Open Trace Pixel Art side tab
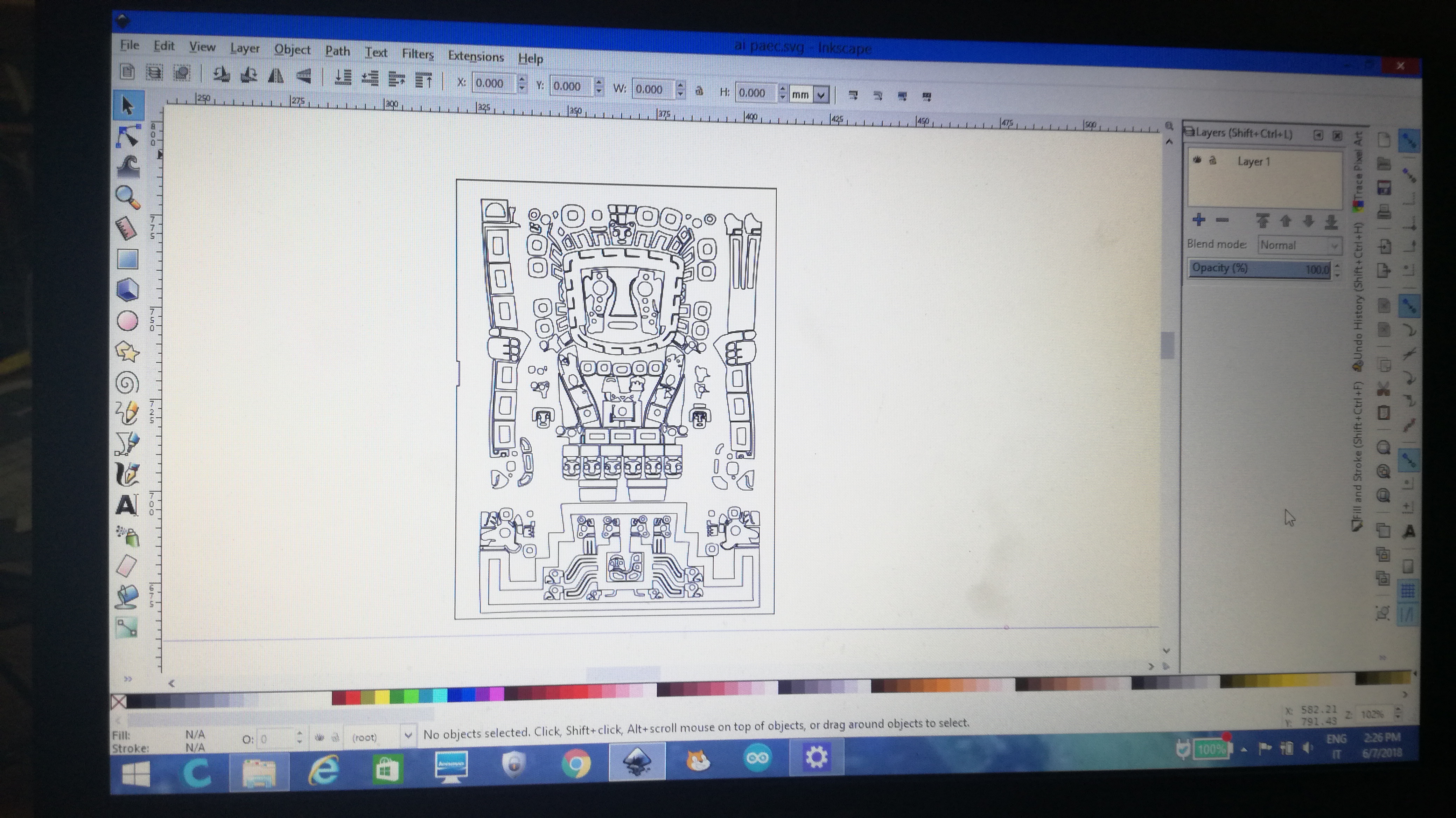Image resolution: width=1456 pixels, height=818 pixels. pyautogui.click(x=1358, y=172)
